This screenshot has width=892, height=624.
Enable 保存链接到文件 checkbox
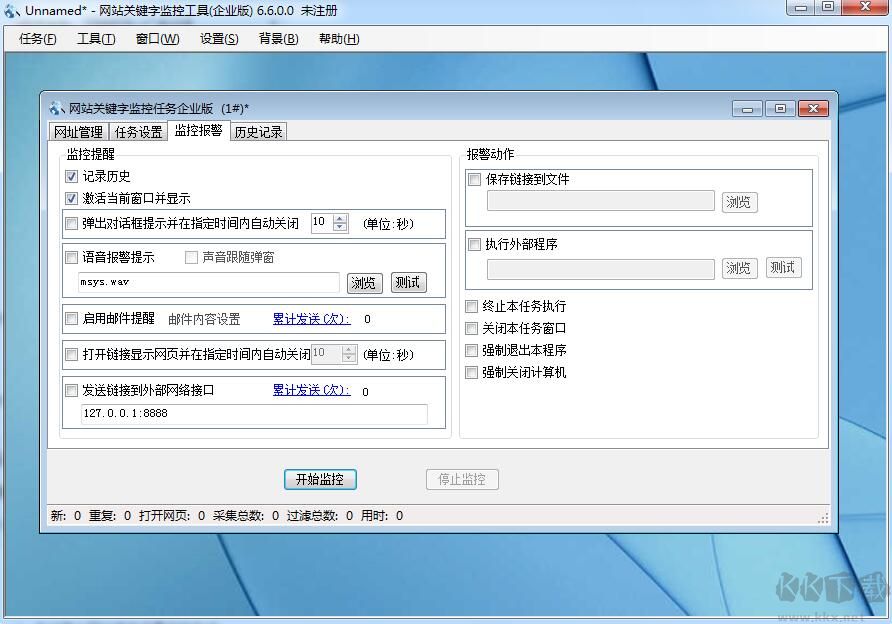pos(474,180)
